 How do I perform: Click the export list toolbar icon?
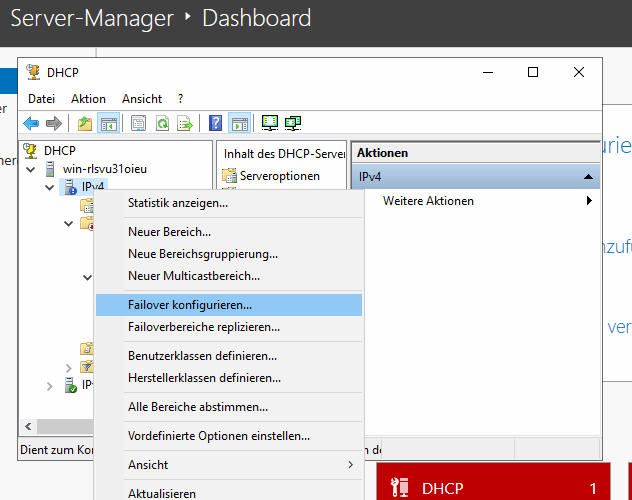click(x=185, y=124)
